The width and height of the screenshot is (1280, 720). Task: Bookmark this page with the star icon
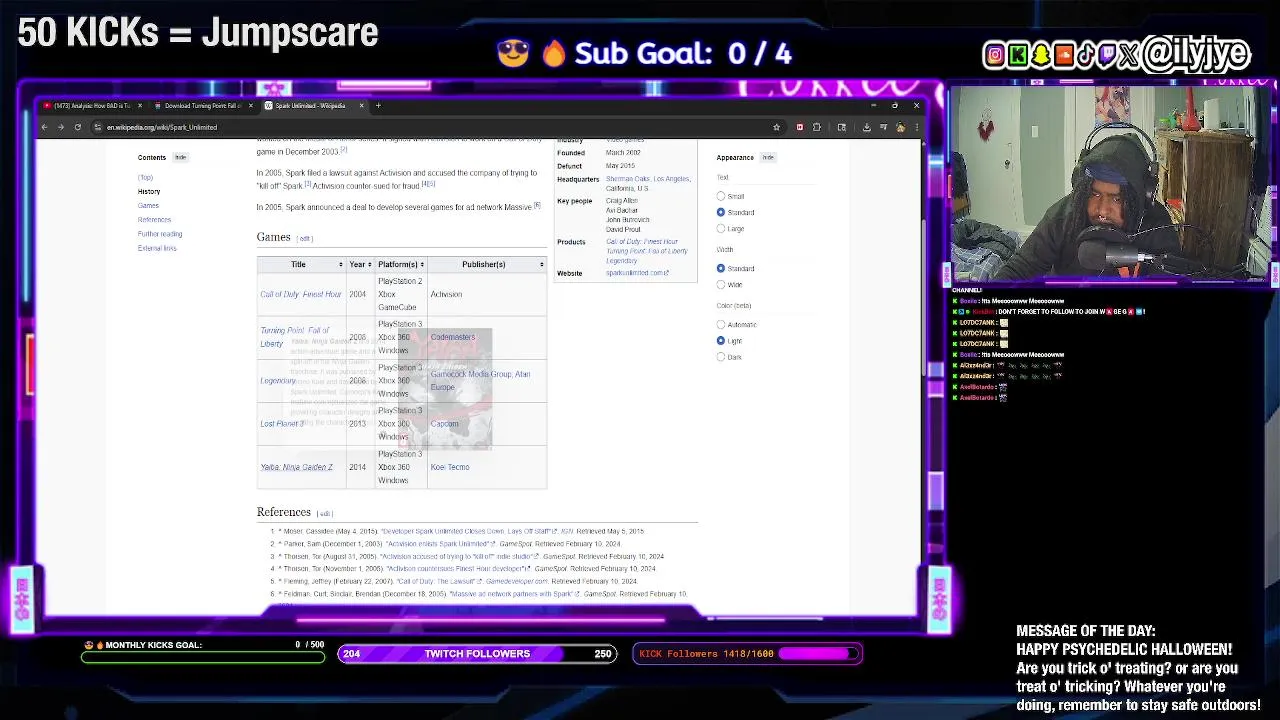776,127
